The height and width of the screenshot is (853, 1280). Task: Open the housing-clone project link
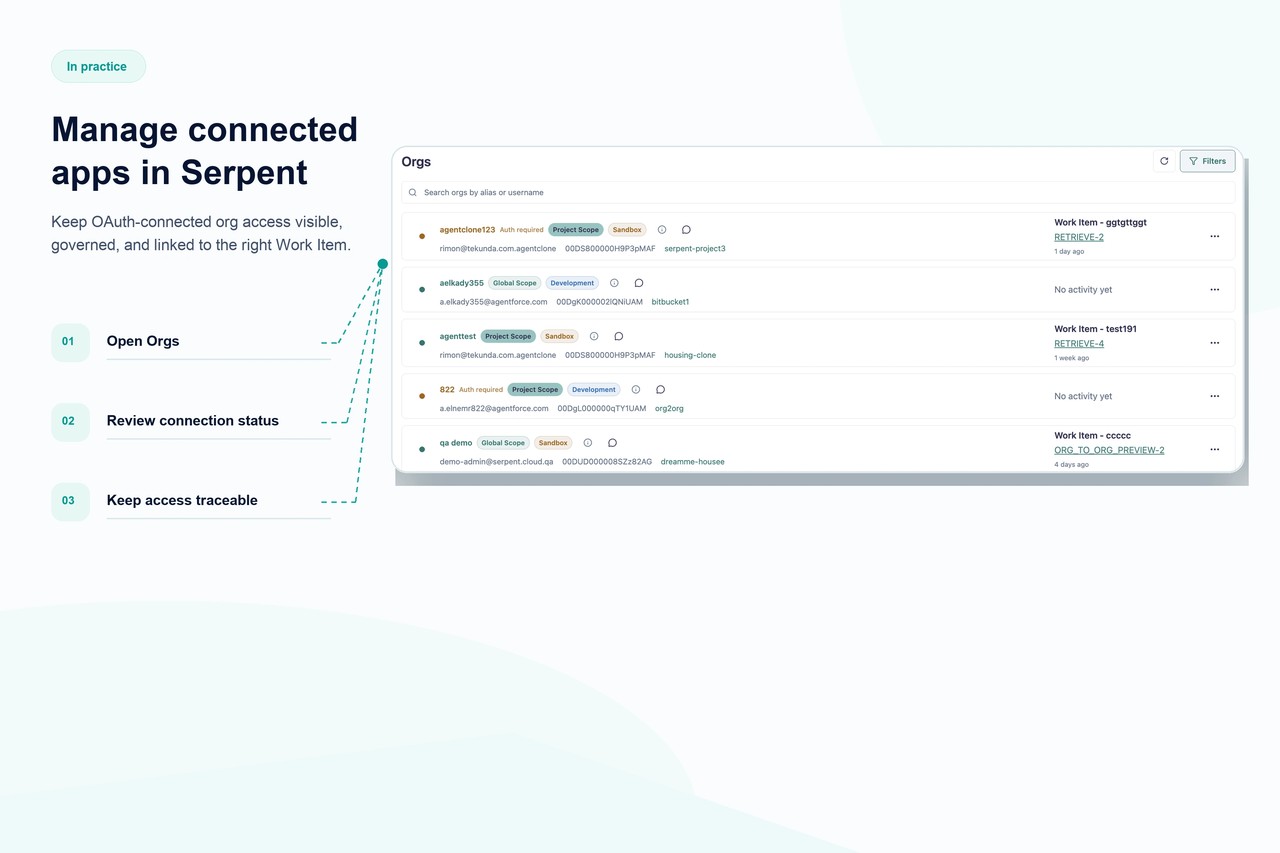tap(690, 355)
